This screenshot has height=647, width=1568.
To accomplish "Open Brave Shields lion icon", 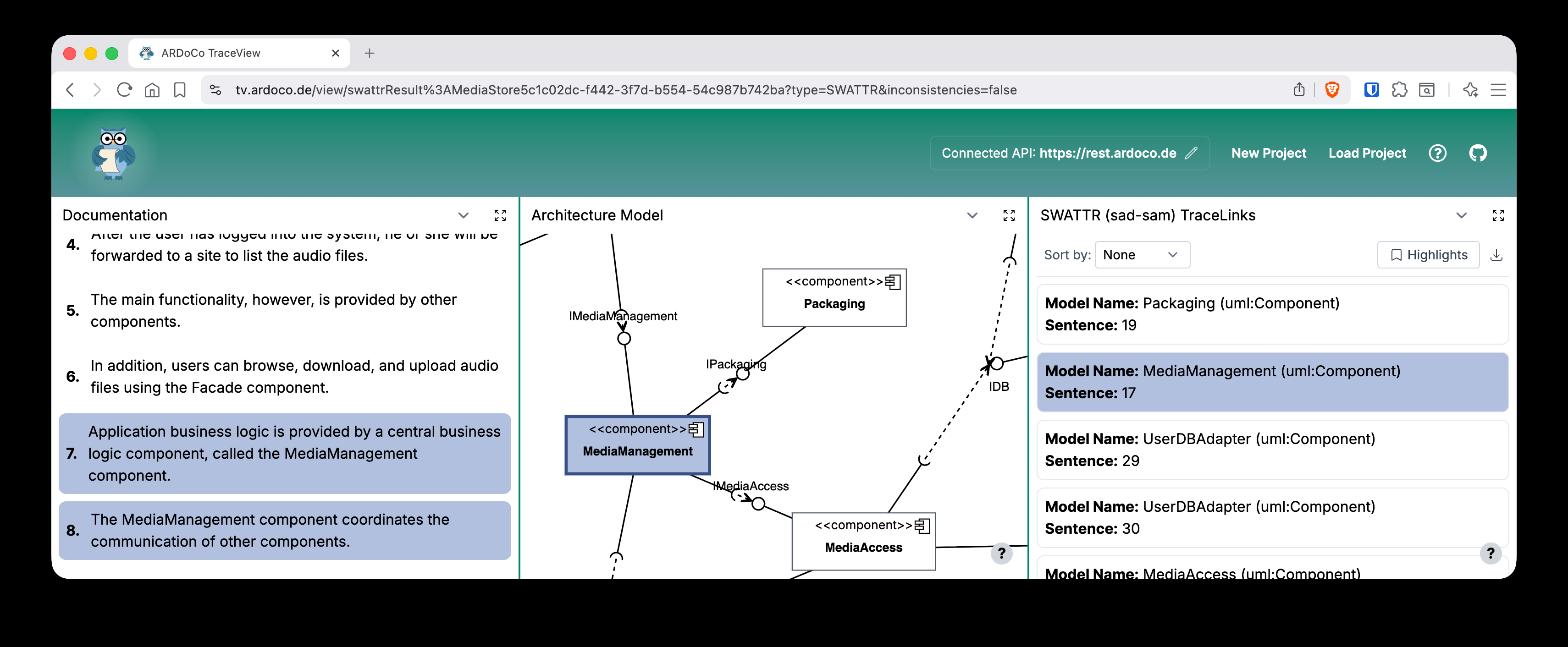I will pyautogui.click(x=1332, y=90).
